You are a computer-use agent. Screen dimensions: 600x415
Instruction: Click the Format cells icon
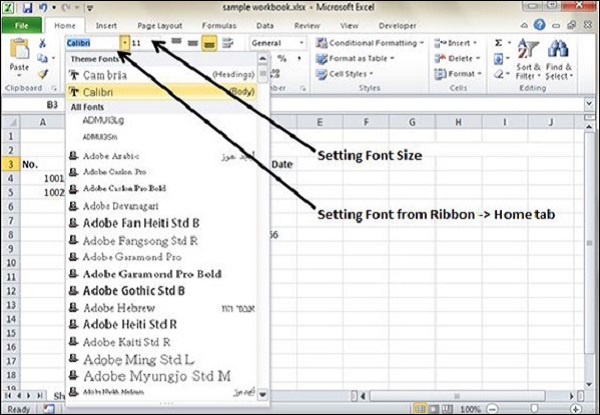[440, 74]
